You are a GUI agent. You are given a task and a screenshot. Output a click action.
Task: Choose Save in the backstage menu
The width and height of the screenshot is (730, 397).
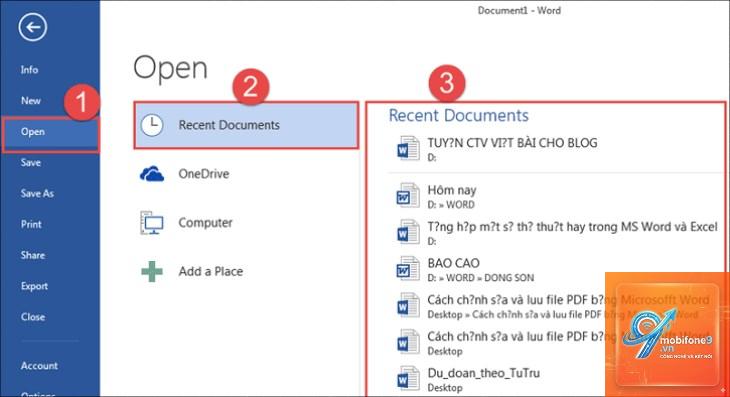31,162
